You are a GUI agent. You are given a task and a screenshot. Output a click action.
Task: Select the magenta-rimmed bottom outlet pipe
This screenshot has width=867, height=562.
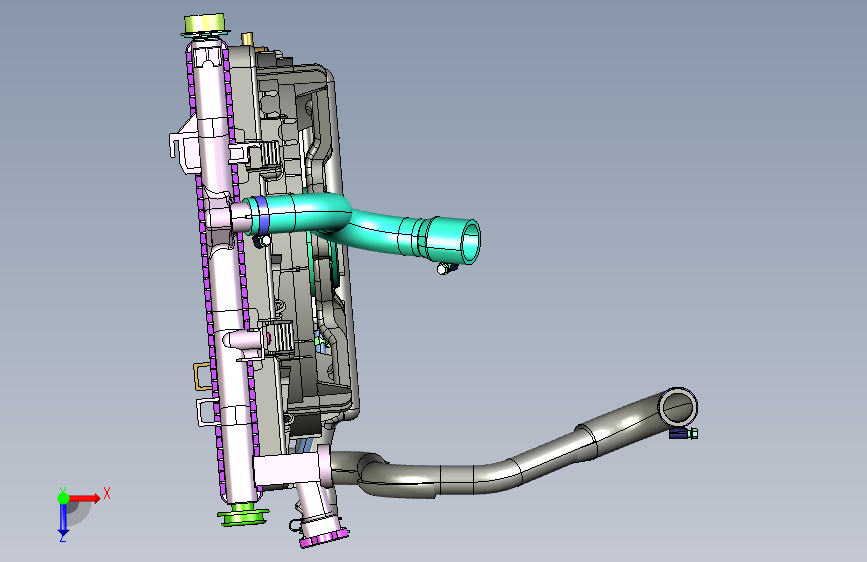(321, 514)
